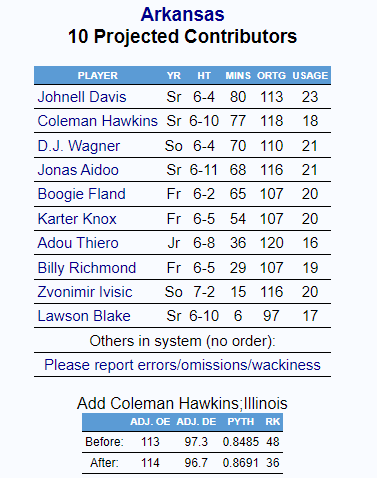Open Coleman Hawkins player link
The image size is (377, 478).
(97, 121)
